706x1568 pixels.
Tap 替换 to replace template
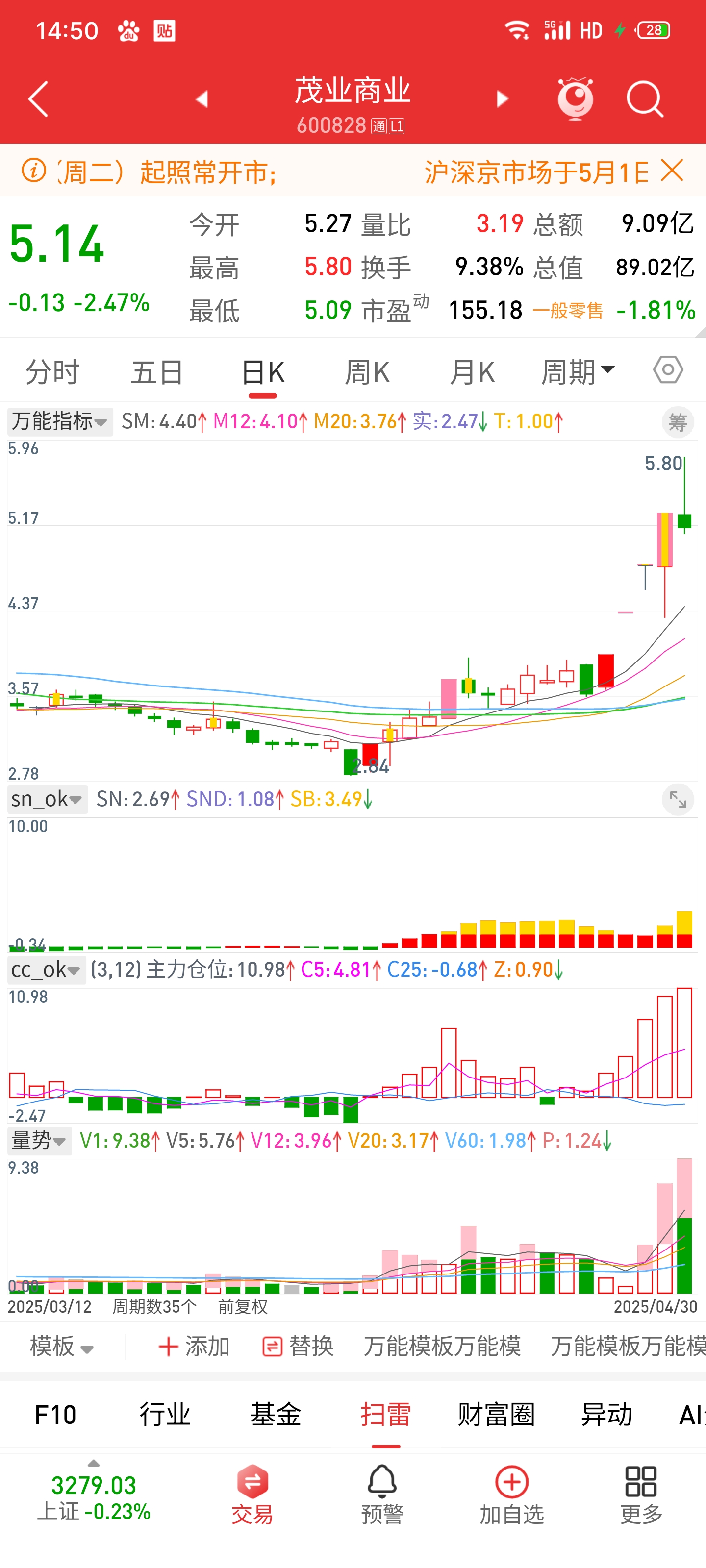click(x=298, y=1346)
